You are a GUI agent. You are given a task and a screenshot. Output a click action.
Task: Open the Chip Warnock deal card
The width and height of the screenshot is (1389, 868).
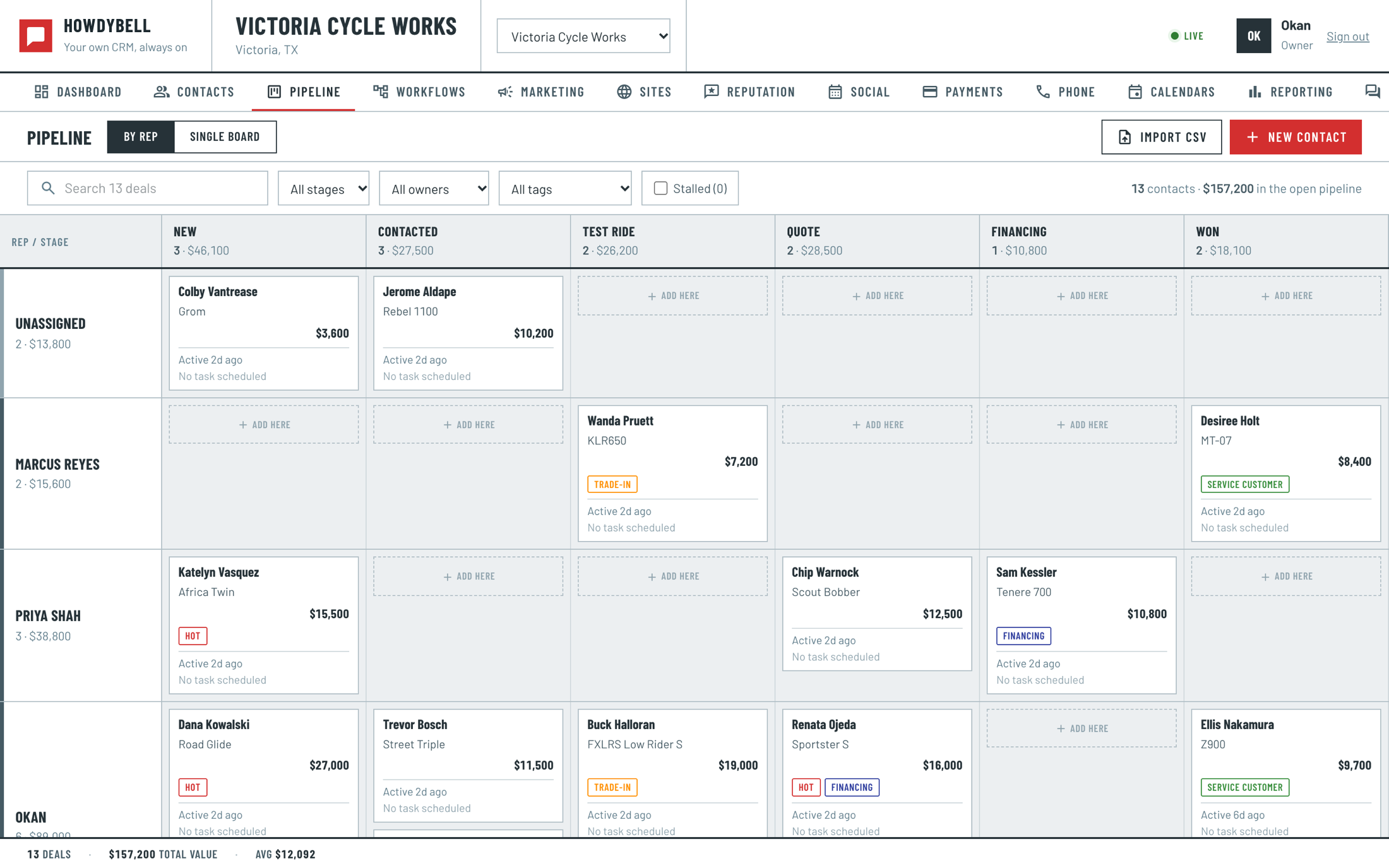coord(877,614)
